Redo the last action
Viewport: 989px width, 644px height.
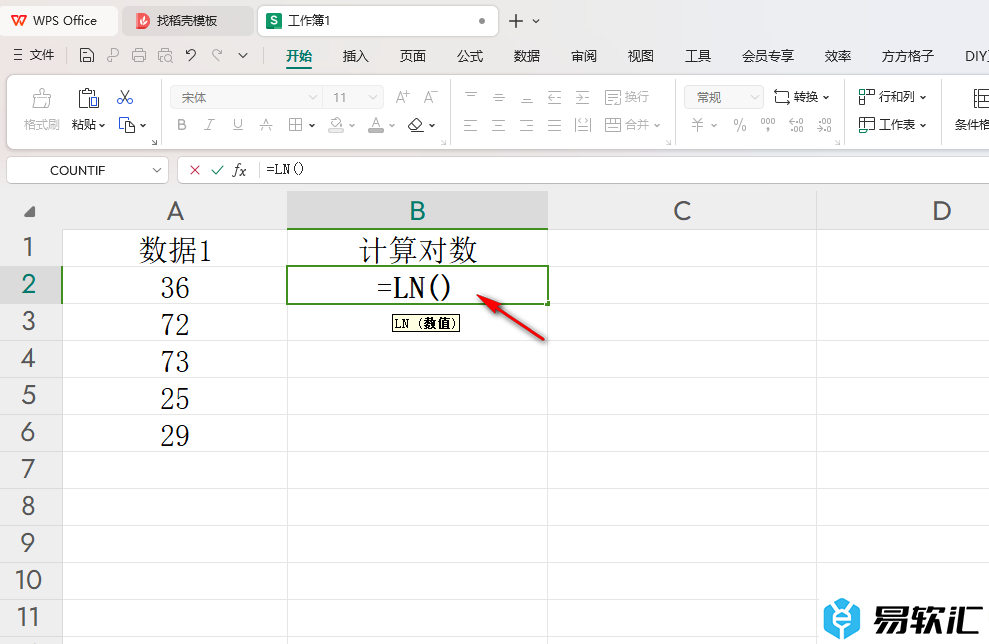coord(217,56)
